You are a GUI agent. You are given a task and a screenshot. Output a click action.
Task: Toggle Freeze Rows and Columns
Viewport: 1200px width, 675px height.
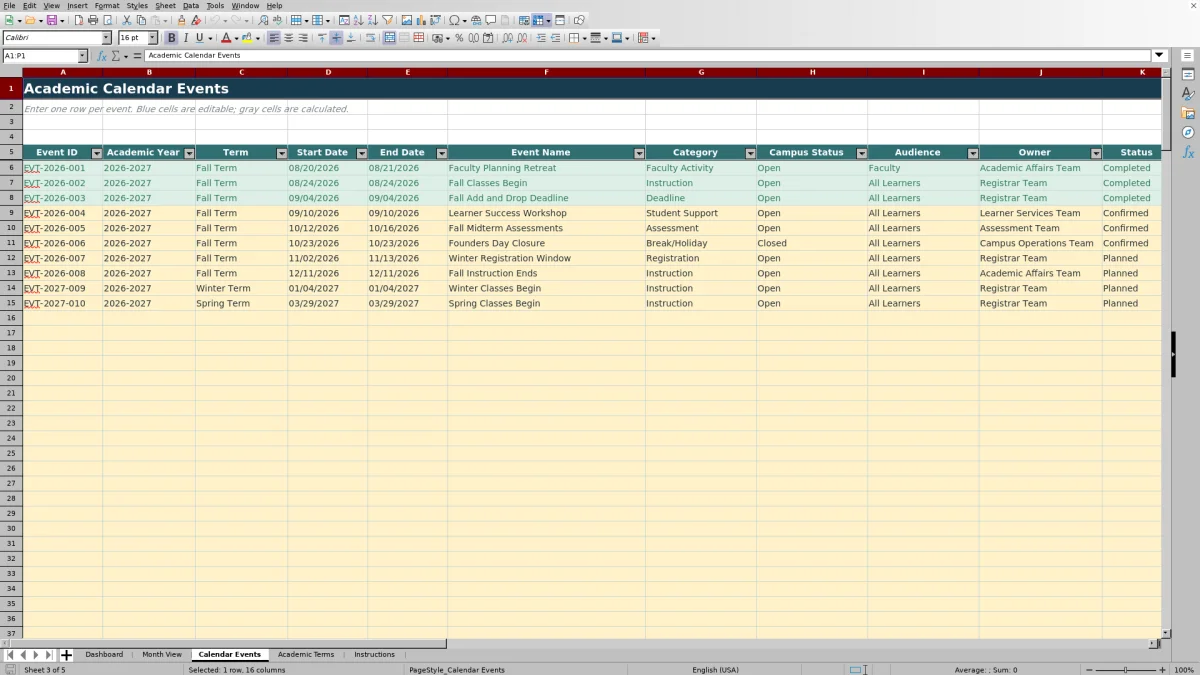click(x=538, y=20)
